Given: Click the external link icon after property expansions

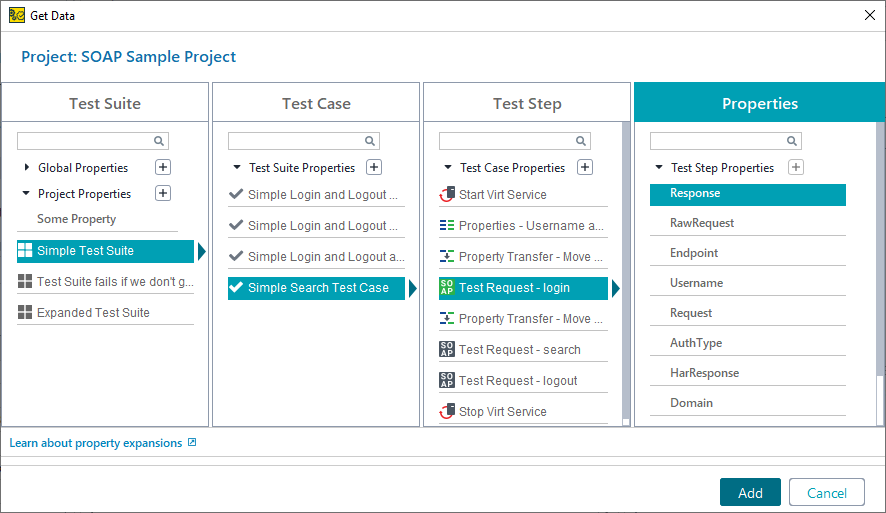Looking at the screenshot, I should (192, 442).
